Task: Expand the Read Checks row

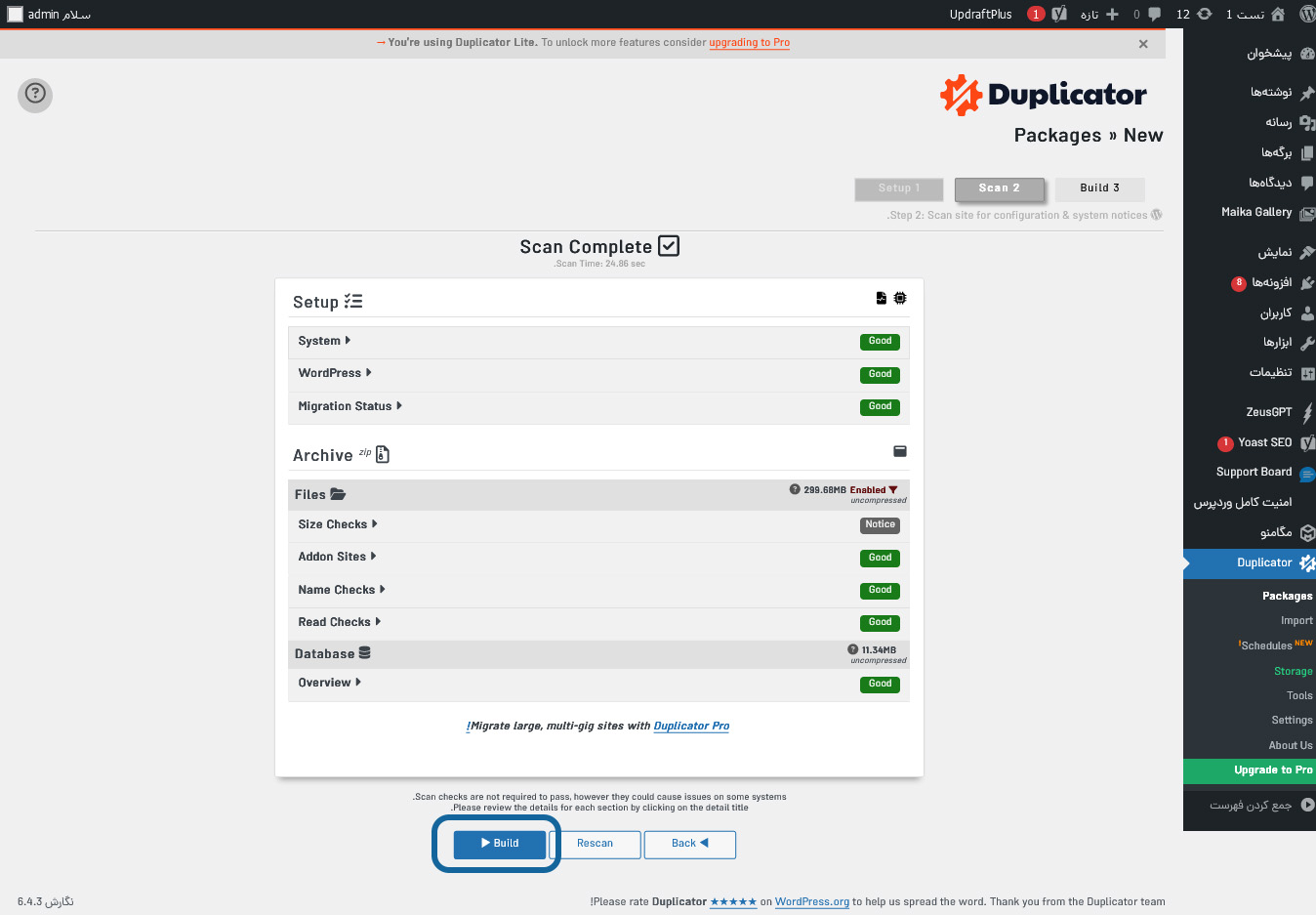Action: tap(598, 623)
